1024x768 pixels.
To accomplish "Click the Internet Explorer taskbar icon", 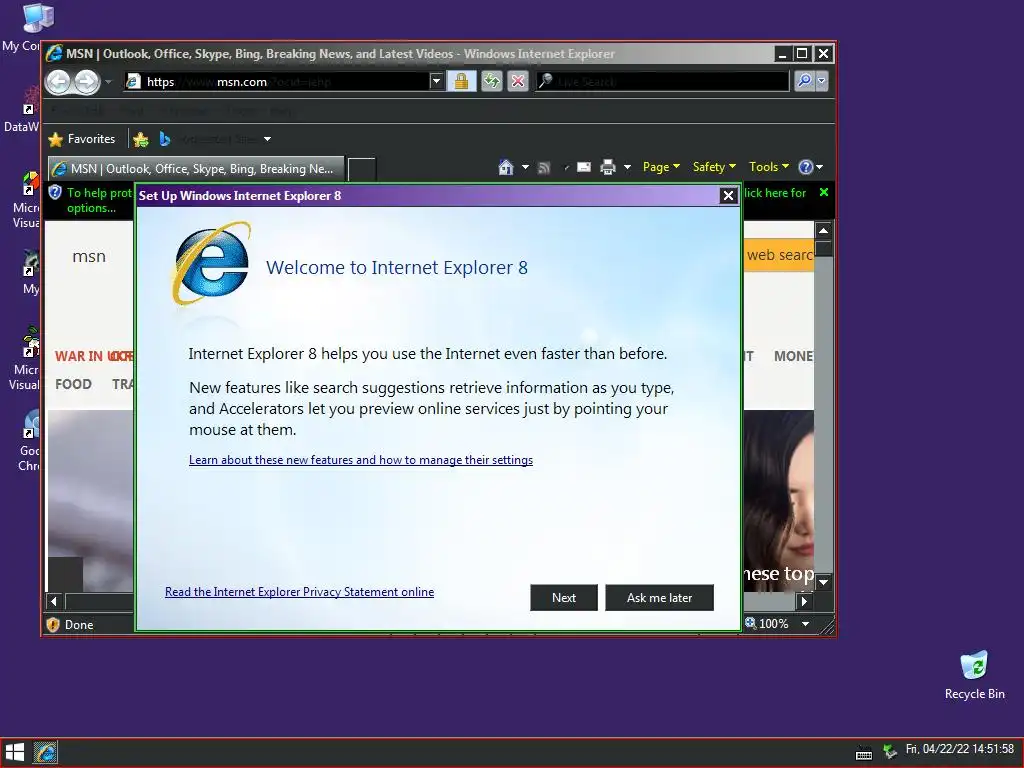I will click(46, 753).
